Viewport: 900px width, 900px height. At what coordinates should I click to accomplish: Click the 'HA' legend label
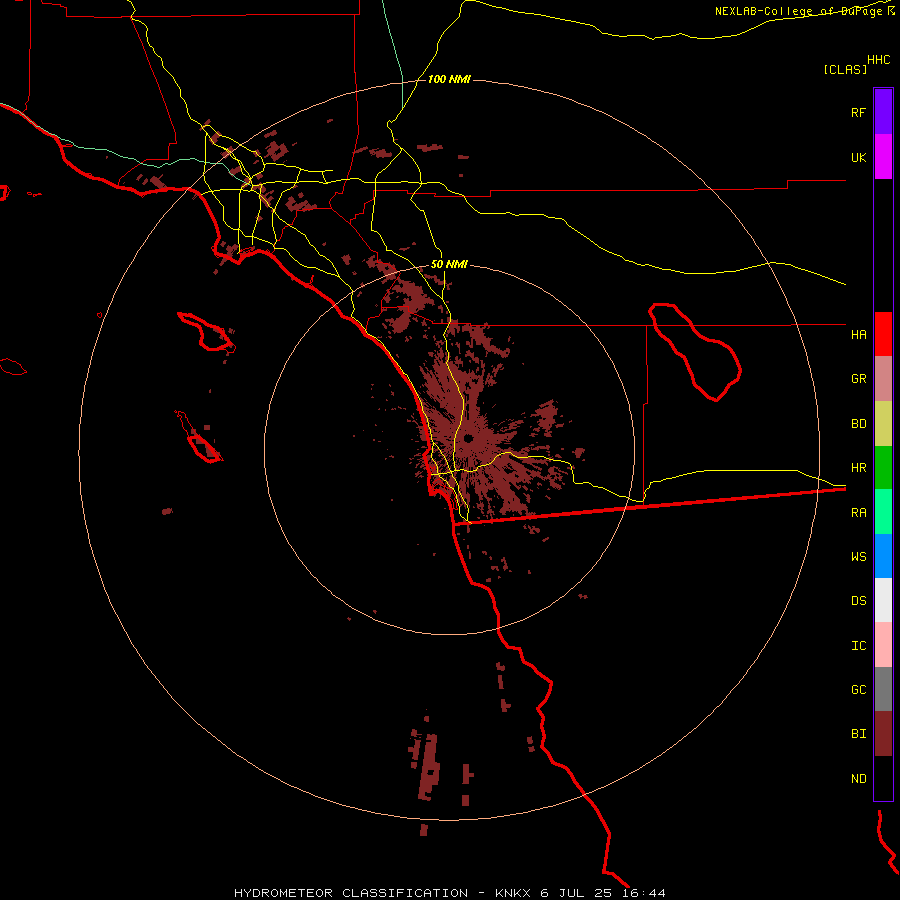[x=858, y=334]
